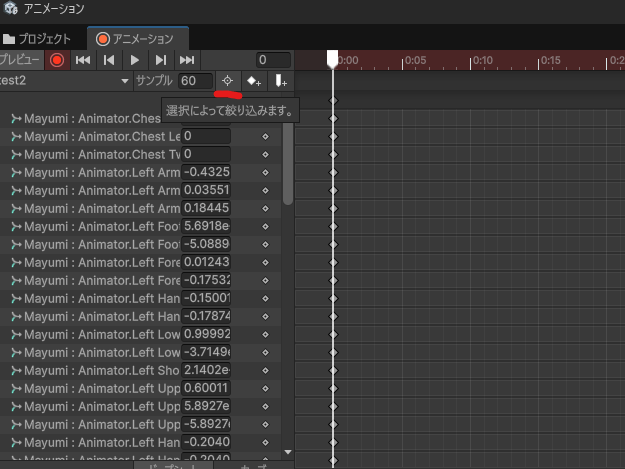
Task: Click the value field showing 0.99992
Action: 206,334
